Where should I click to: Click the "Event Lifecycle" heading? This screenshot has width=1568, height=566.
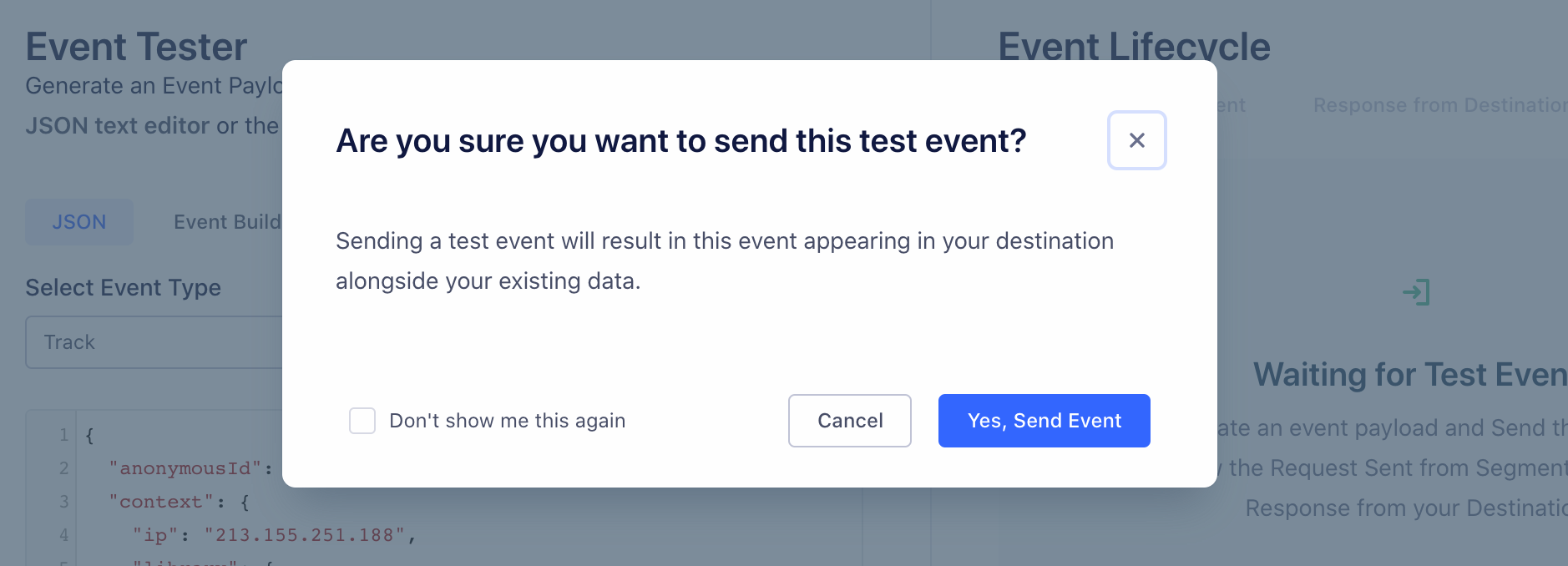pyautogui.click(x=1135, y=47)
